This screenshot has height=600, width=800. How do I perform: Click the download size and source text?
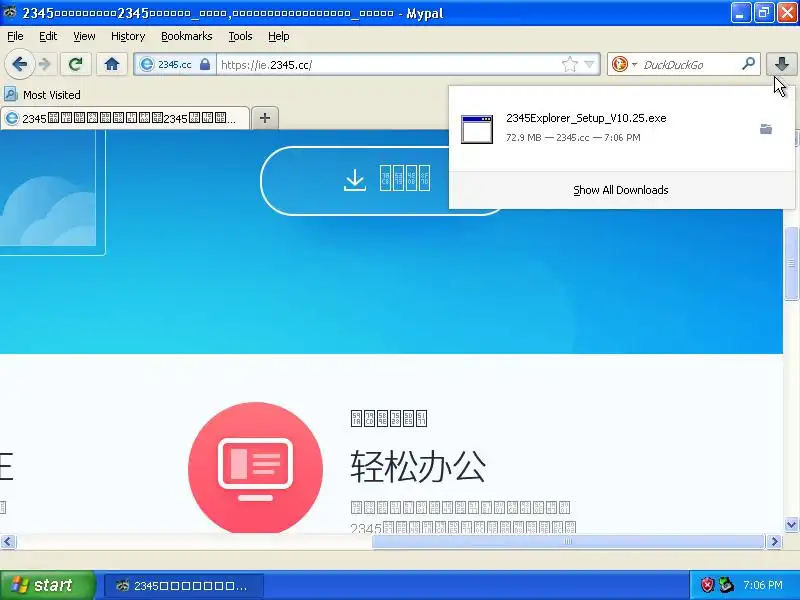pos(573,138)
